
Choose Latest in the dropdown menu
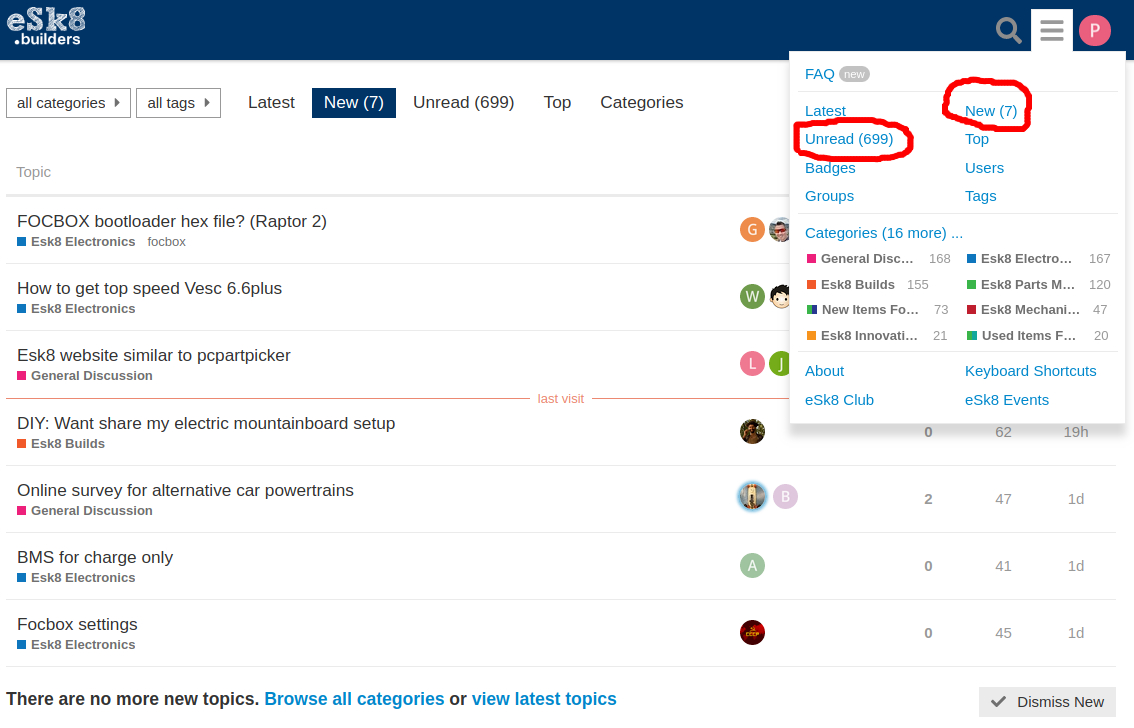click(825, 111)
